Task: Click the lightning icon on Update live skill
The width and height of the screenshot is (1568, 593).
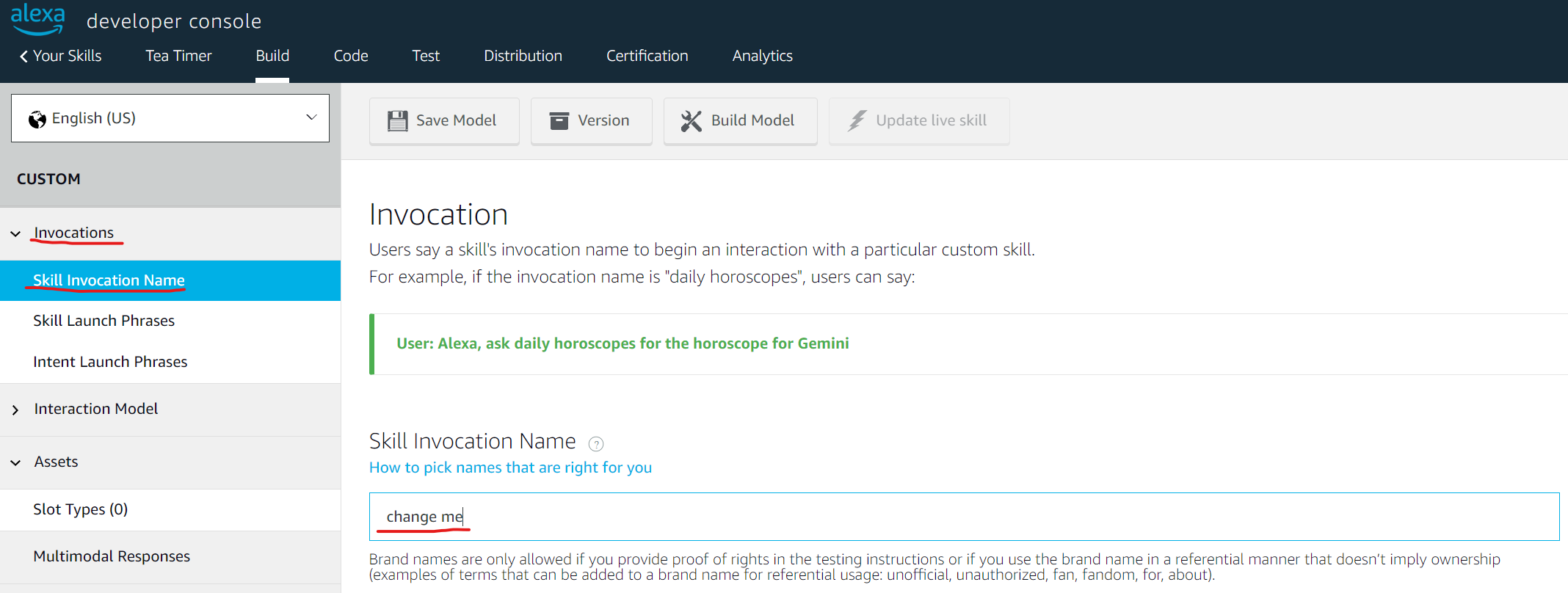Action: tap(857, 120)
